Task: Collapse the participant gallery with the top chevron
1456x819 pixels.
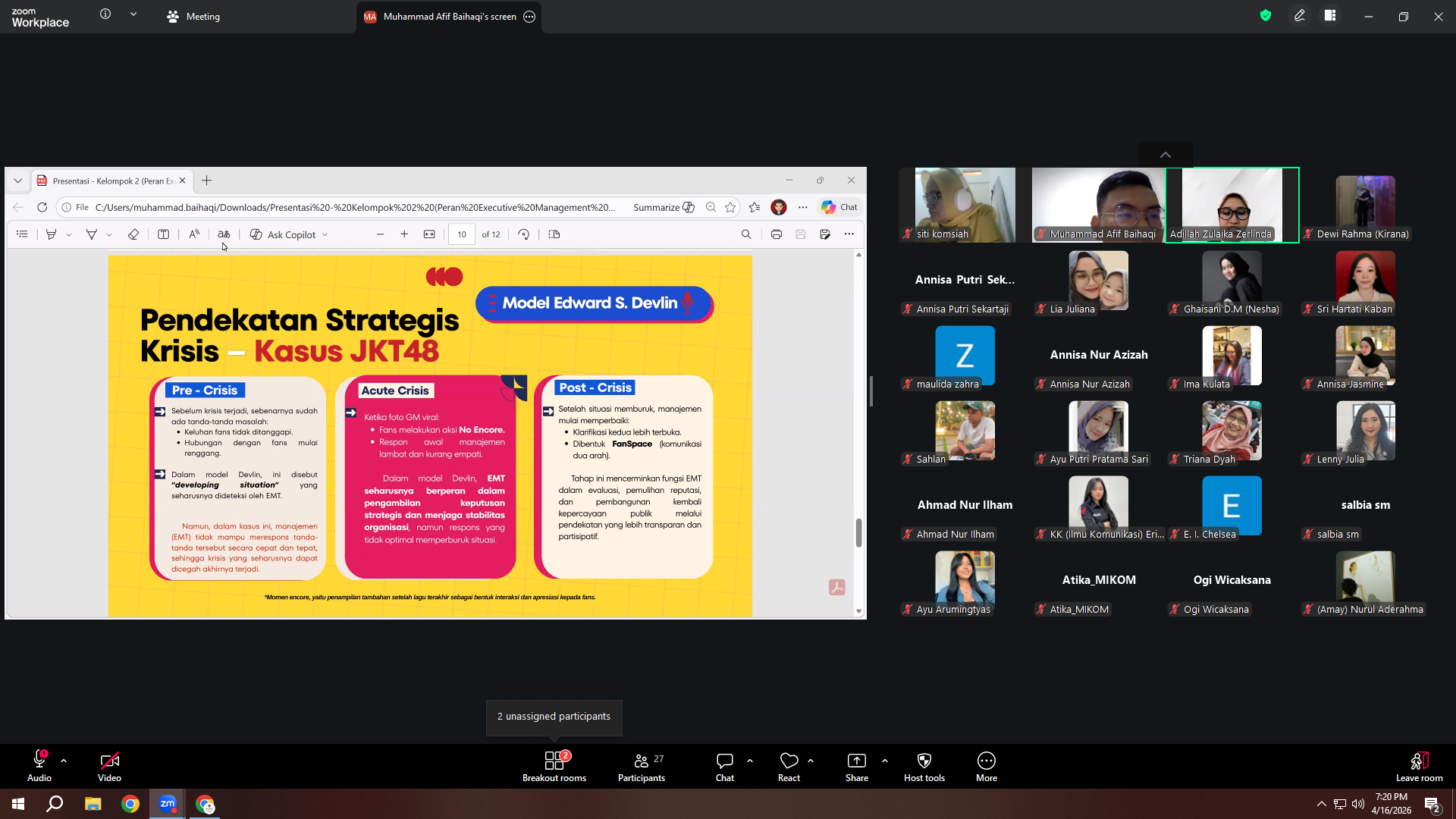Action: click(1166, 155)
